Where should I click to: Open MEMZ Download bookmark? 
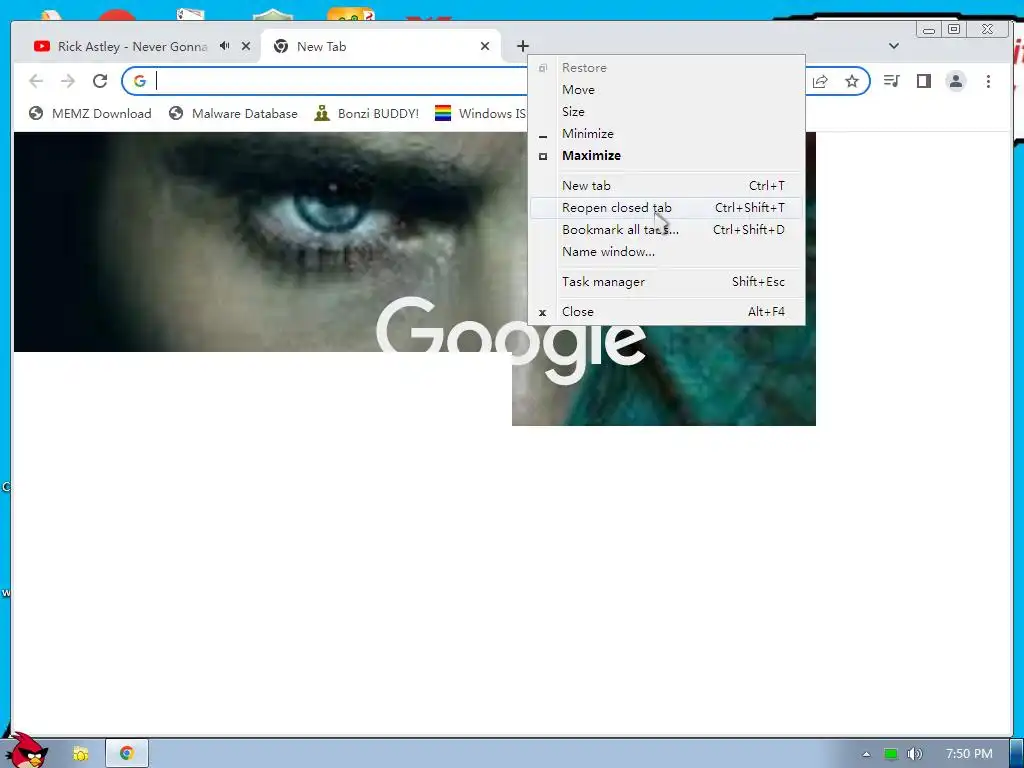pyautogui.click(x=90, y=114)
